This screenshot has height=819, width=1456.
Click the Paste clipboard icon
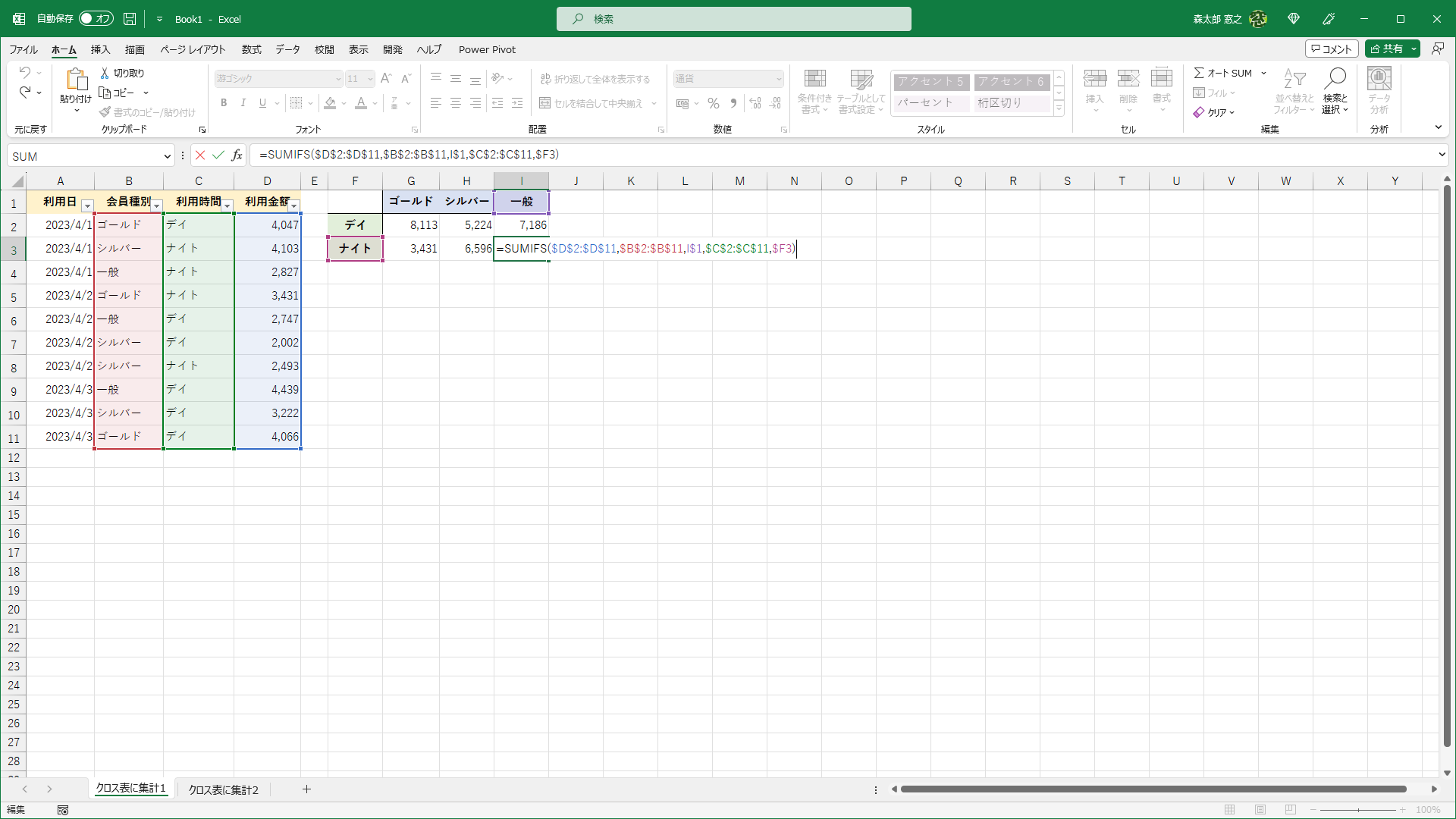76,79
